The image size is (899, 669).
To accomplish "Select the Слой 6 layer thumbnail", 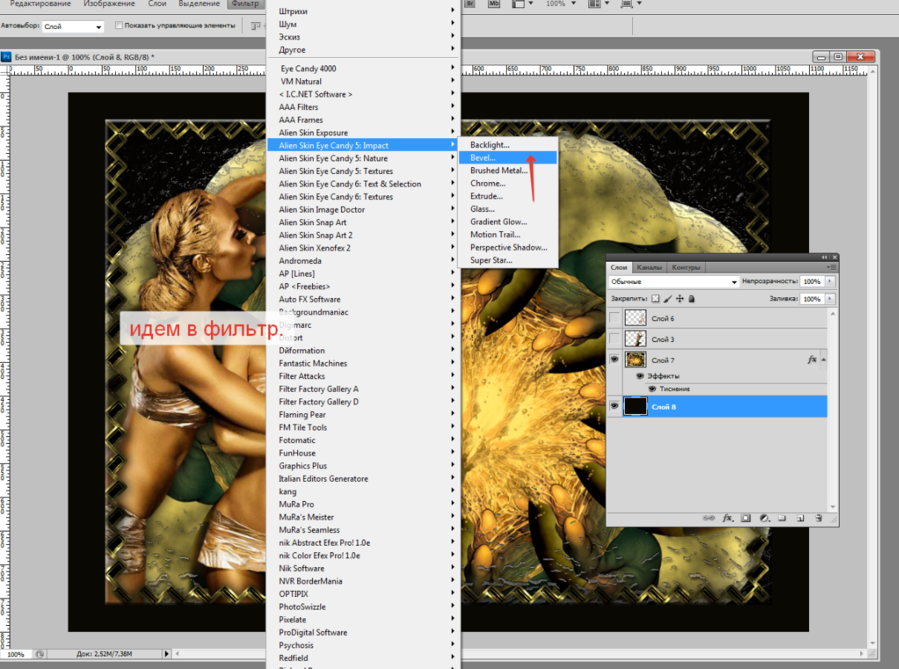I will pos(635,318).
